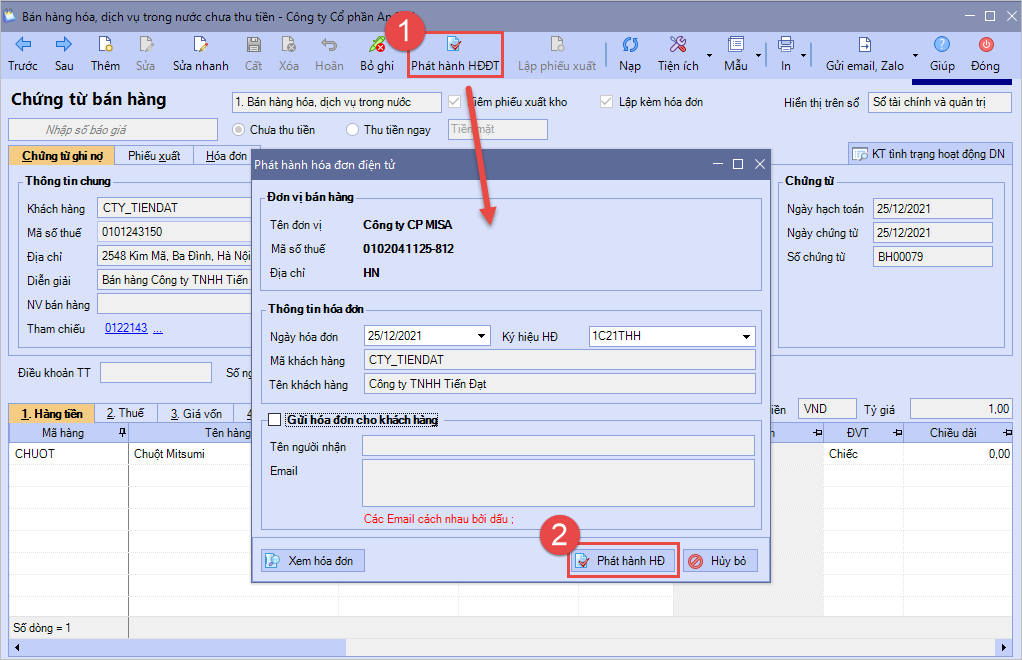This screenshot has width=1022, height=660.
Task: Toggle Lập kèm hóa đơn checkbox
Action: click(606, 102)
